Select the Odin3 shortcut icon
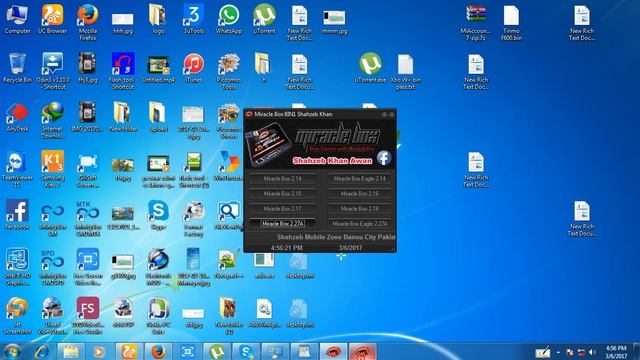 [53, 71]
